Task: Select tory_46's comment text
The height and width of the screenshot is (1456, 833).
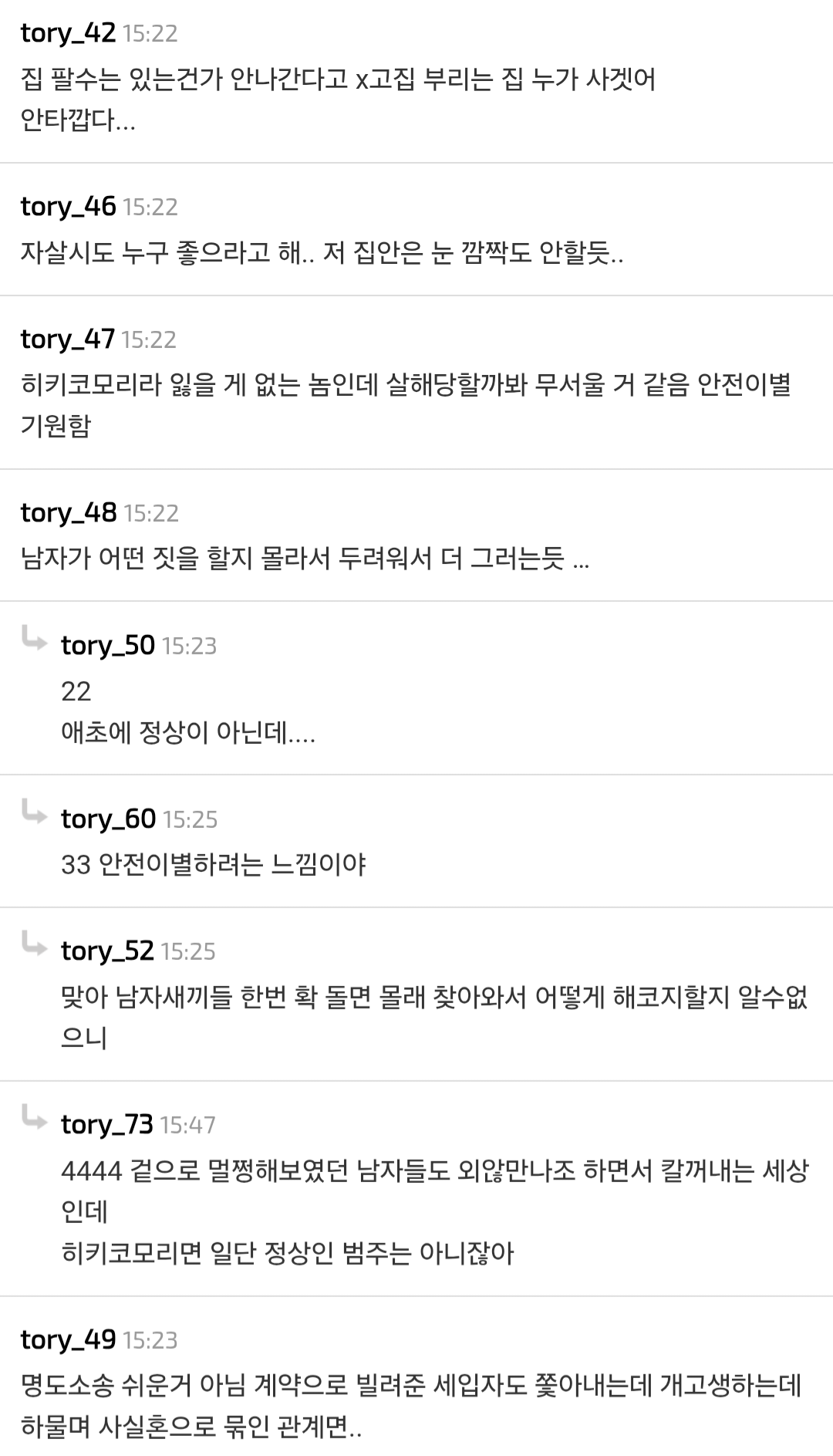Action: point(322,252)
